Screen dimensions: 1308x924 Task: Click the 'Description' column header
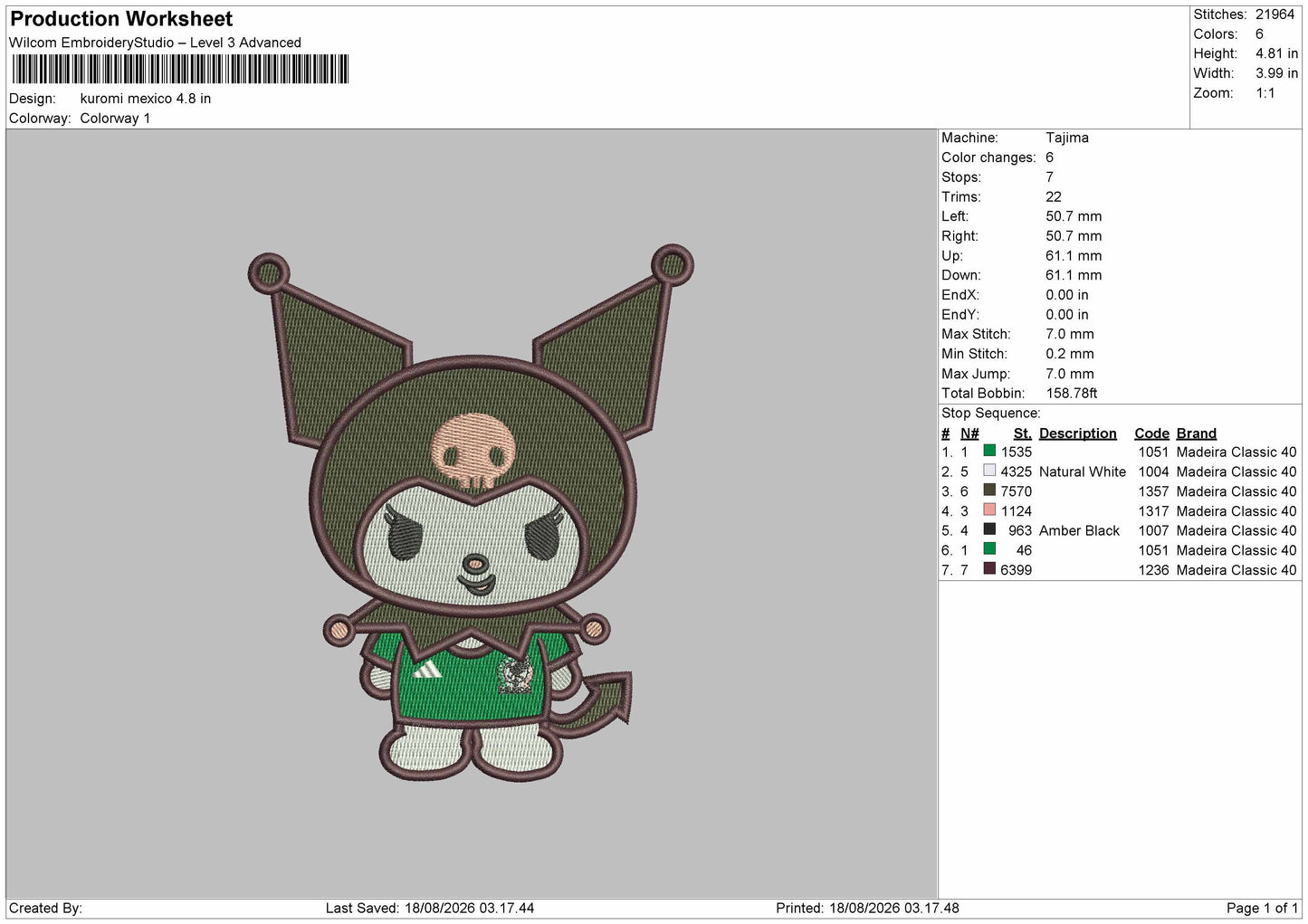[1078, 433]
